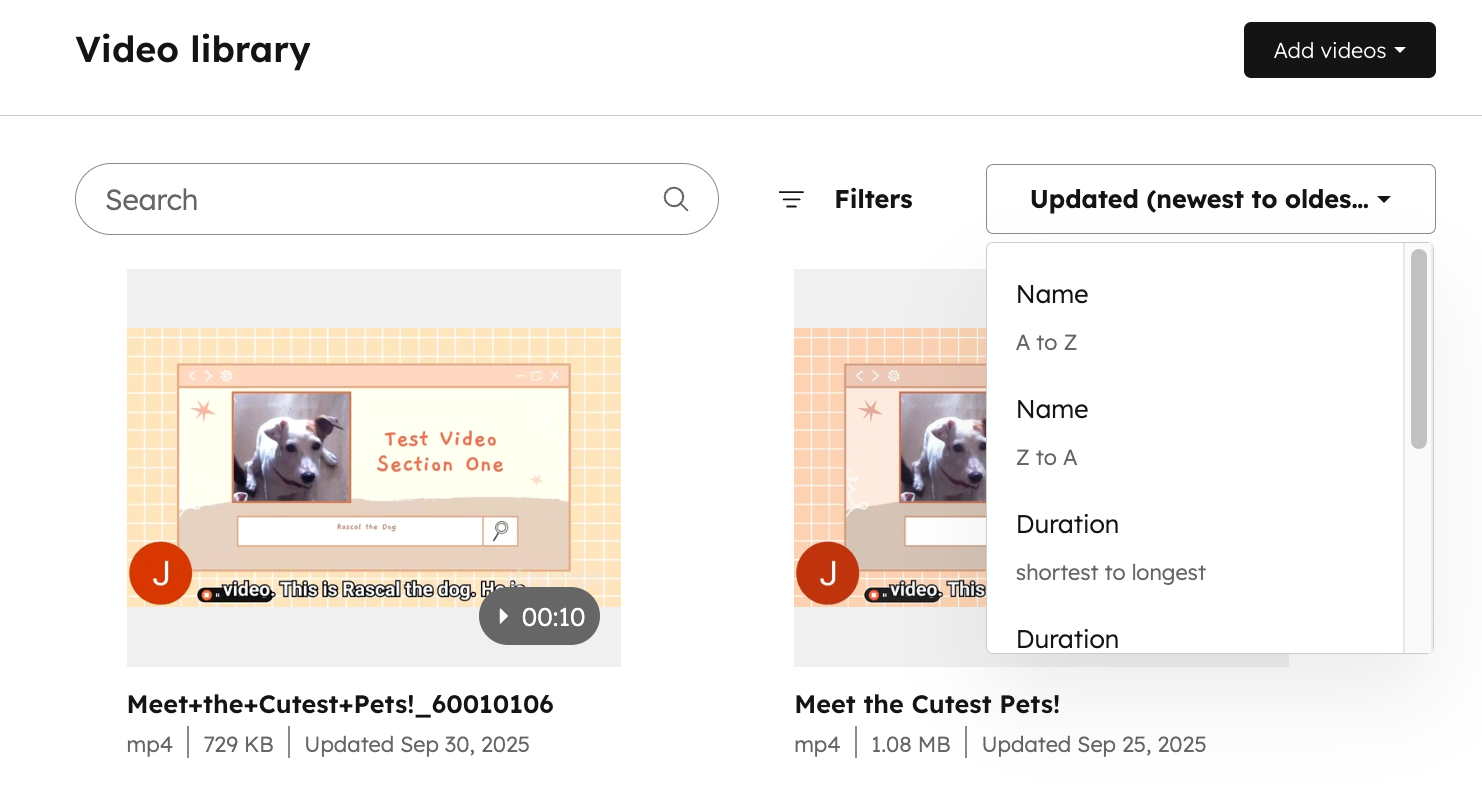Viewport: 1482px width, 810px height.
Task: Click the caret on the sort dropdown
Action: click(x=1384, y=200)
